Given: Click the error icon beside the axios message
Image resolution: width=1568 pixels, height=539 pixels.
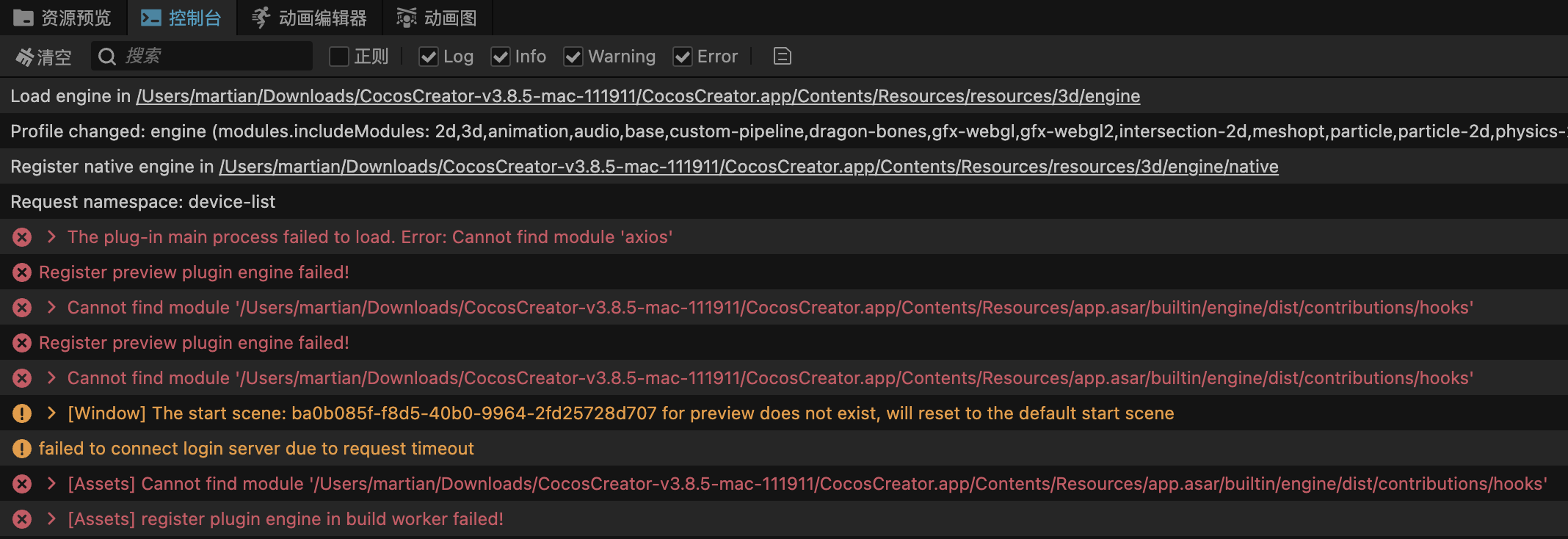Looking at the screenshot, I should [x=22, y=237].
